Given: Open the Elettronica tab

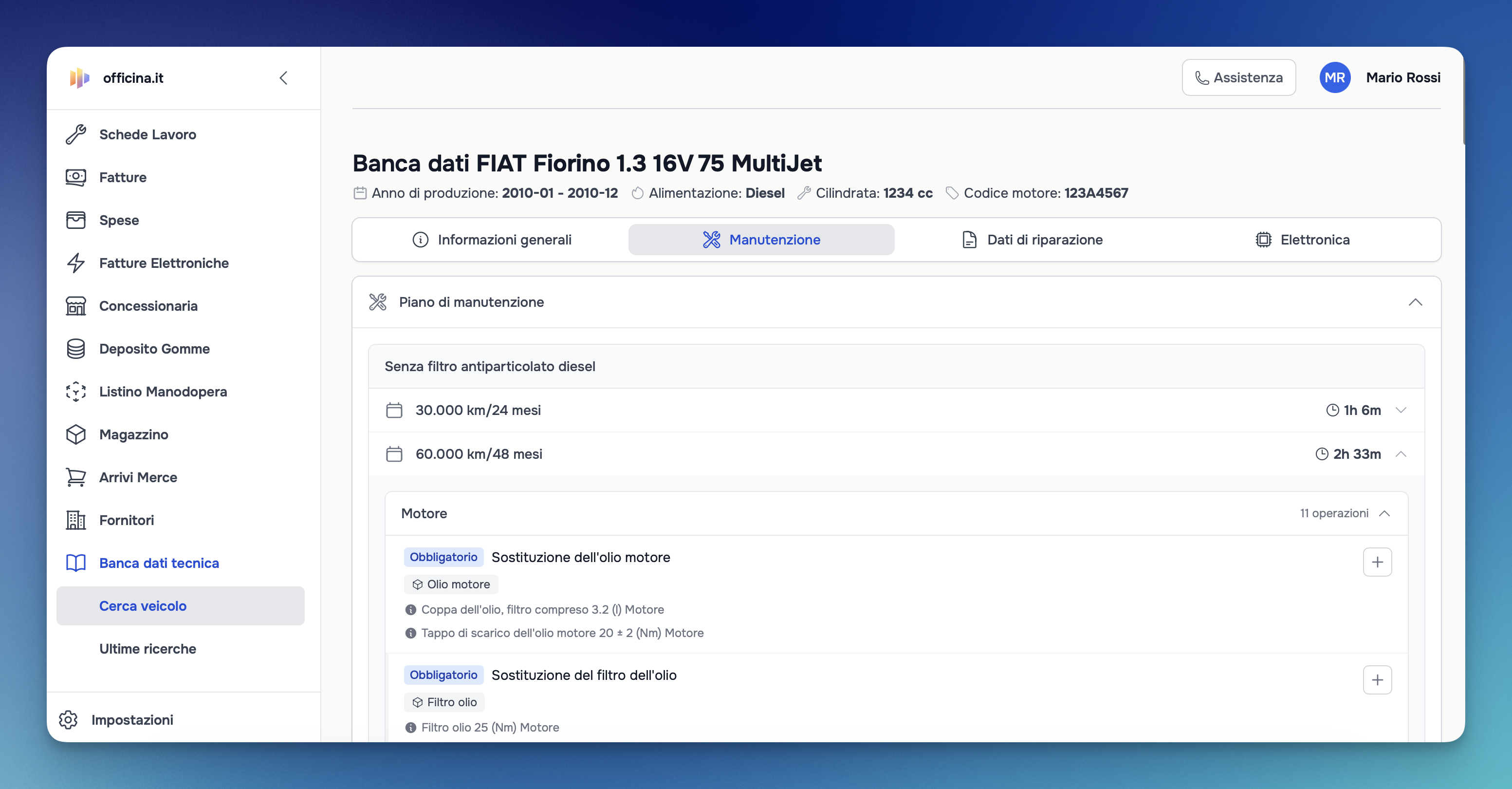Looking at the screenshot, I should [x=1303, y=240].
